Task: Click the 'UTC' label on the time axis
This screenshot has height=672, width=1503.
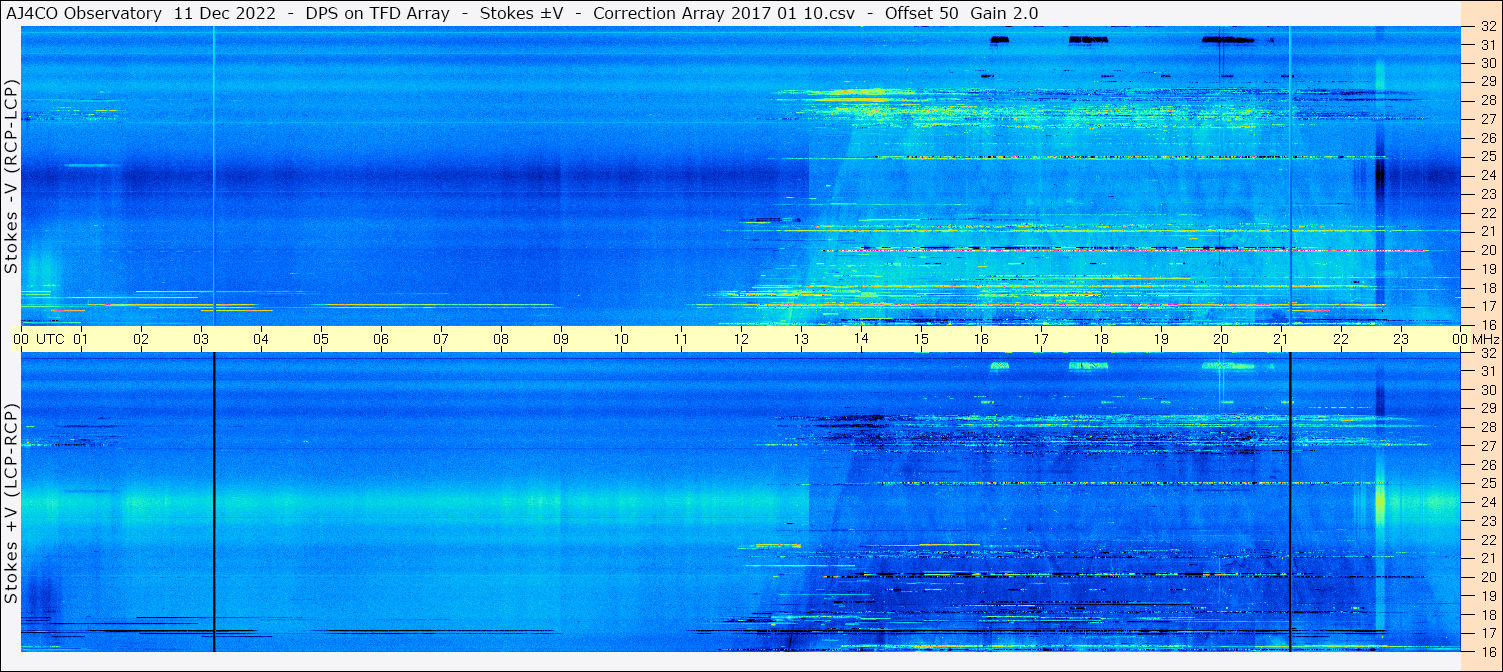Action: point(50,339)
